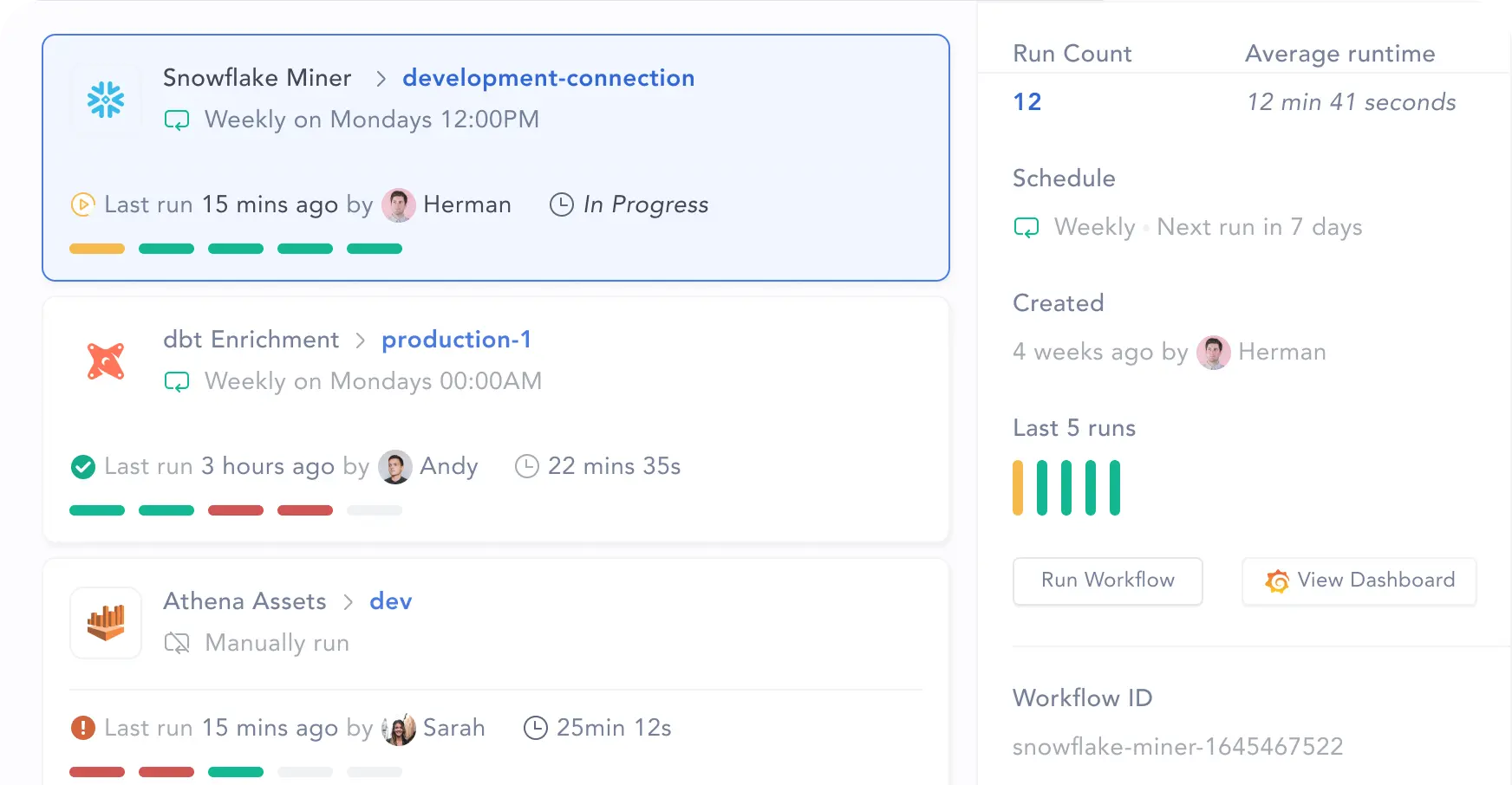1512x785 pixels.
Task: Click the first gray empty run bar in dbt Enrichment card
Action: [x=375, y=510]
